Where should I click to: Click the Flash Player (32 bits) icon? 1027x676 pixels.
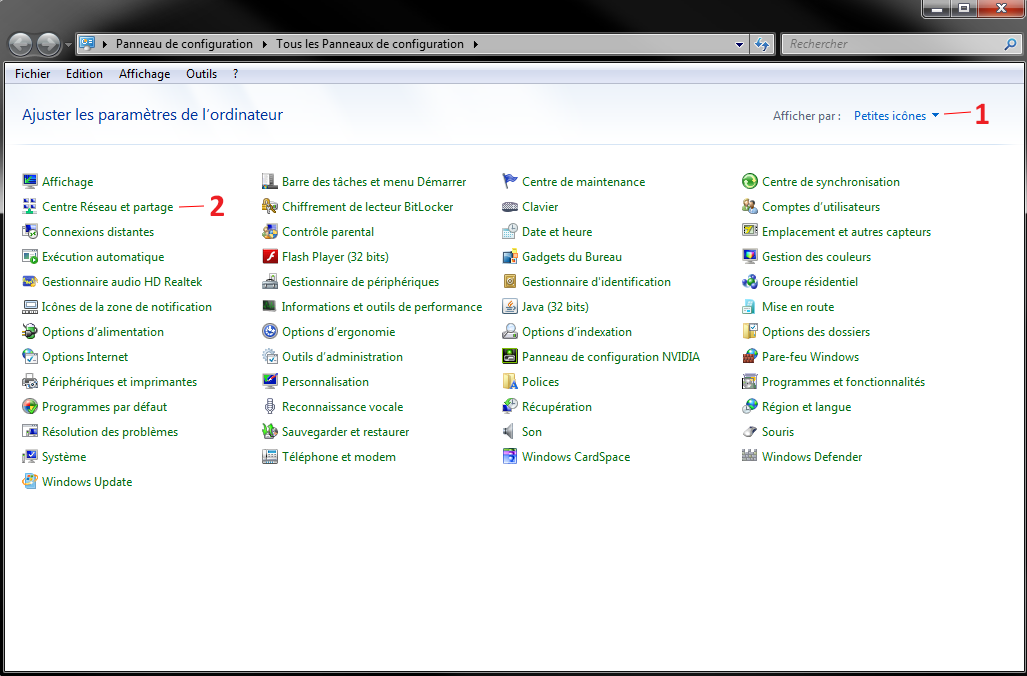click(x=270, y=257)
